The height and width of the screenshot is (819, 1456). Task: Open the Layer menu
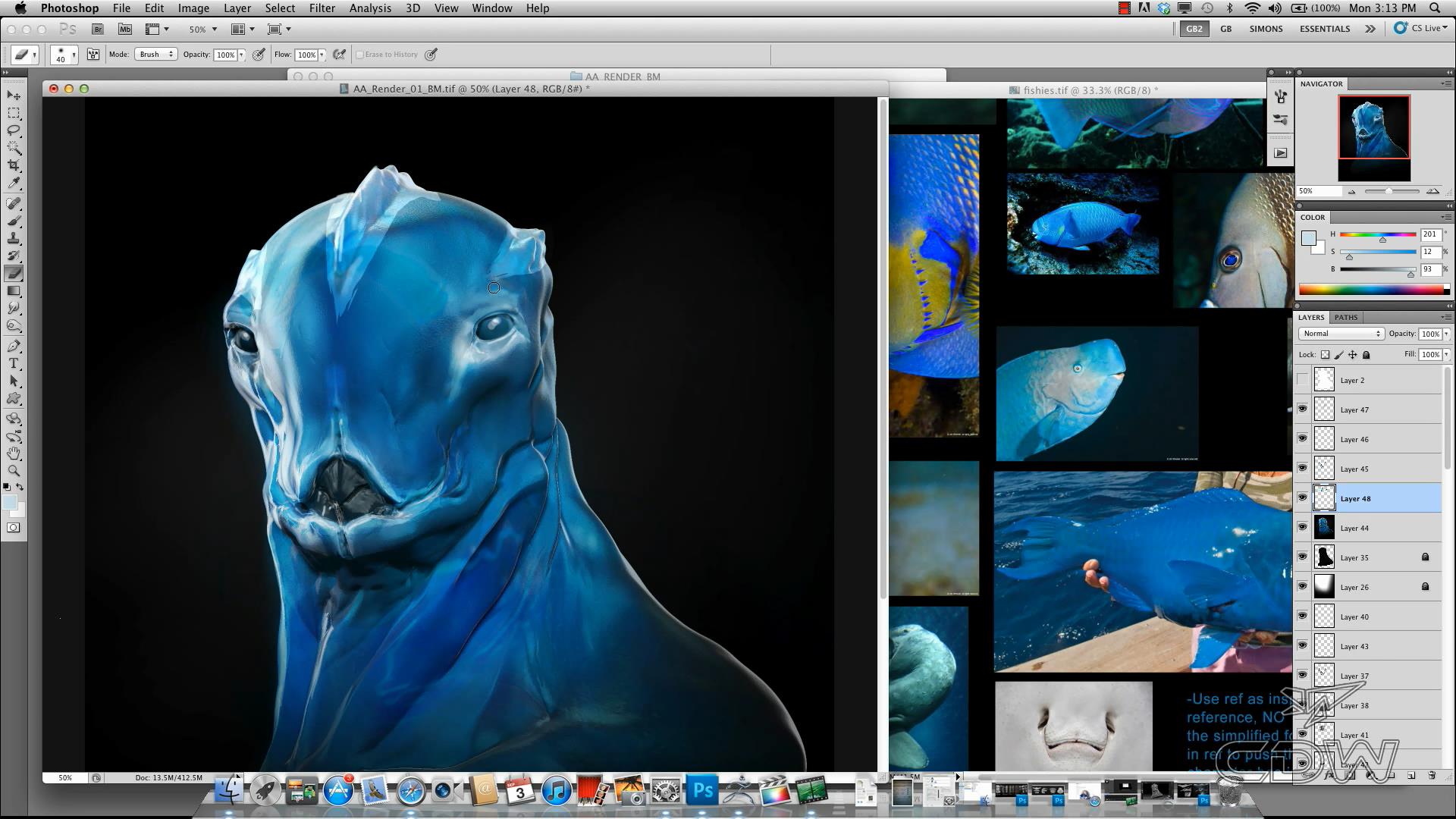(x=237, y=8)
